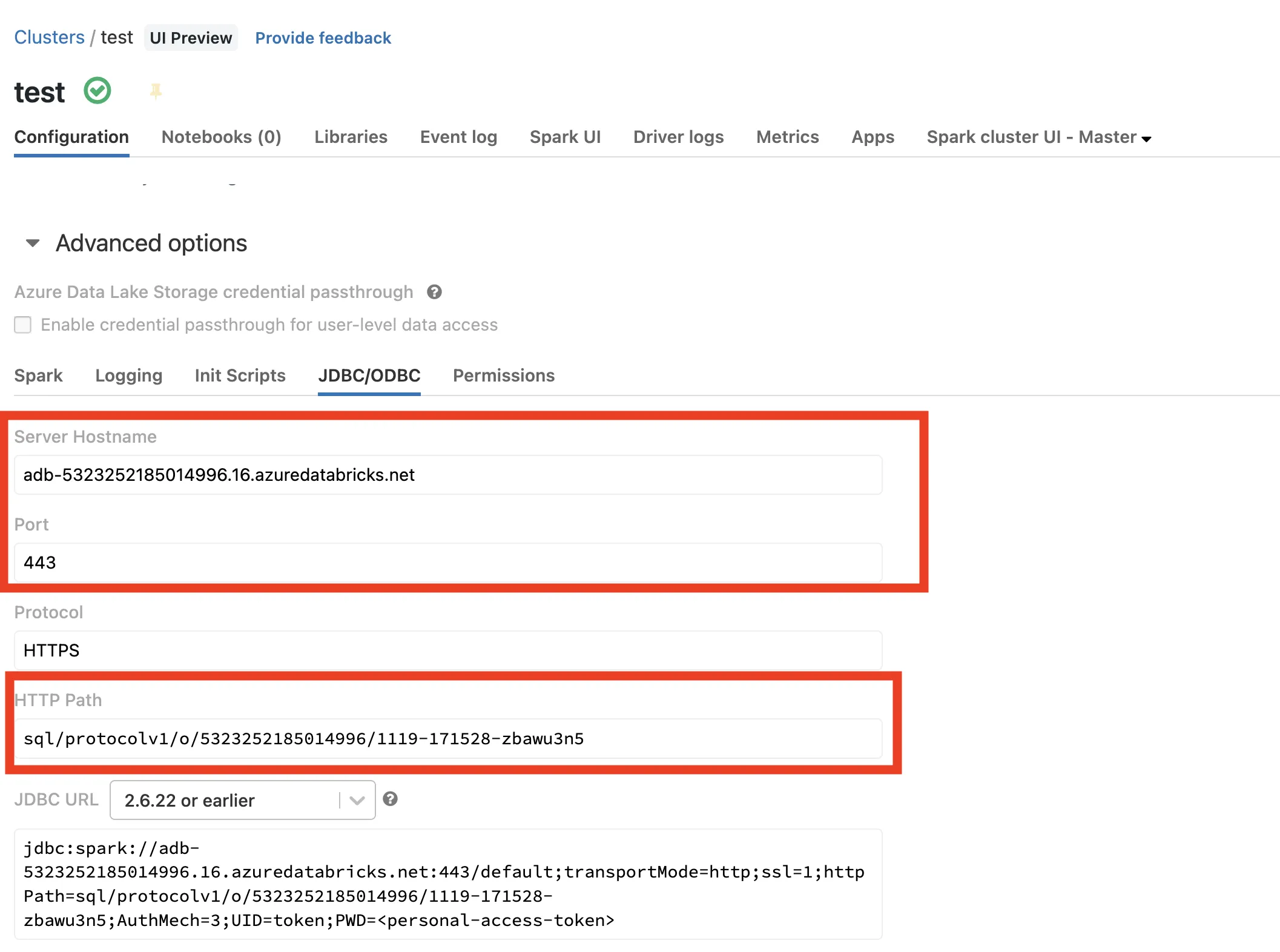Collapse the Advanced options section
The height and width of the screenshot is (952, 1280).
pyautogui.click(x=33, y=243)
